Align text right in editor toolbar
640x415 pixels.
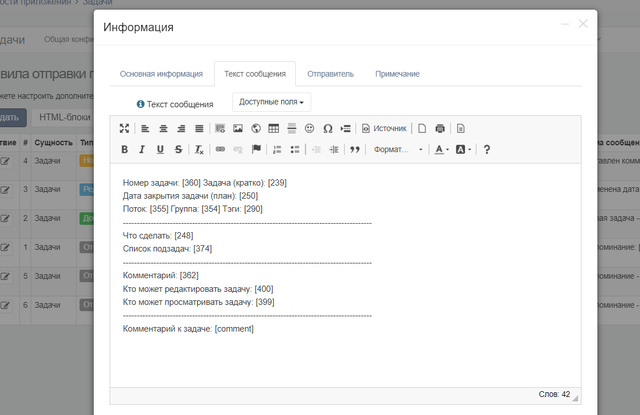click(181, 129)
